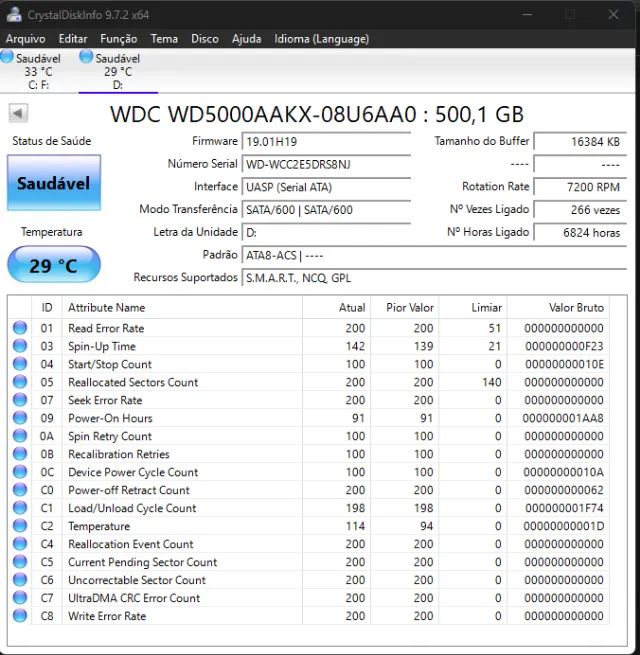640x655 pixels.
Task: Click the 29 °C temperature button
Action: (54, 265)
